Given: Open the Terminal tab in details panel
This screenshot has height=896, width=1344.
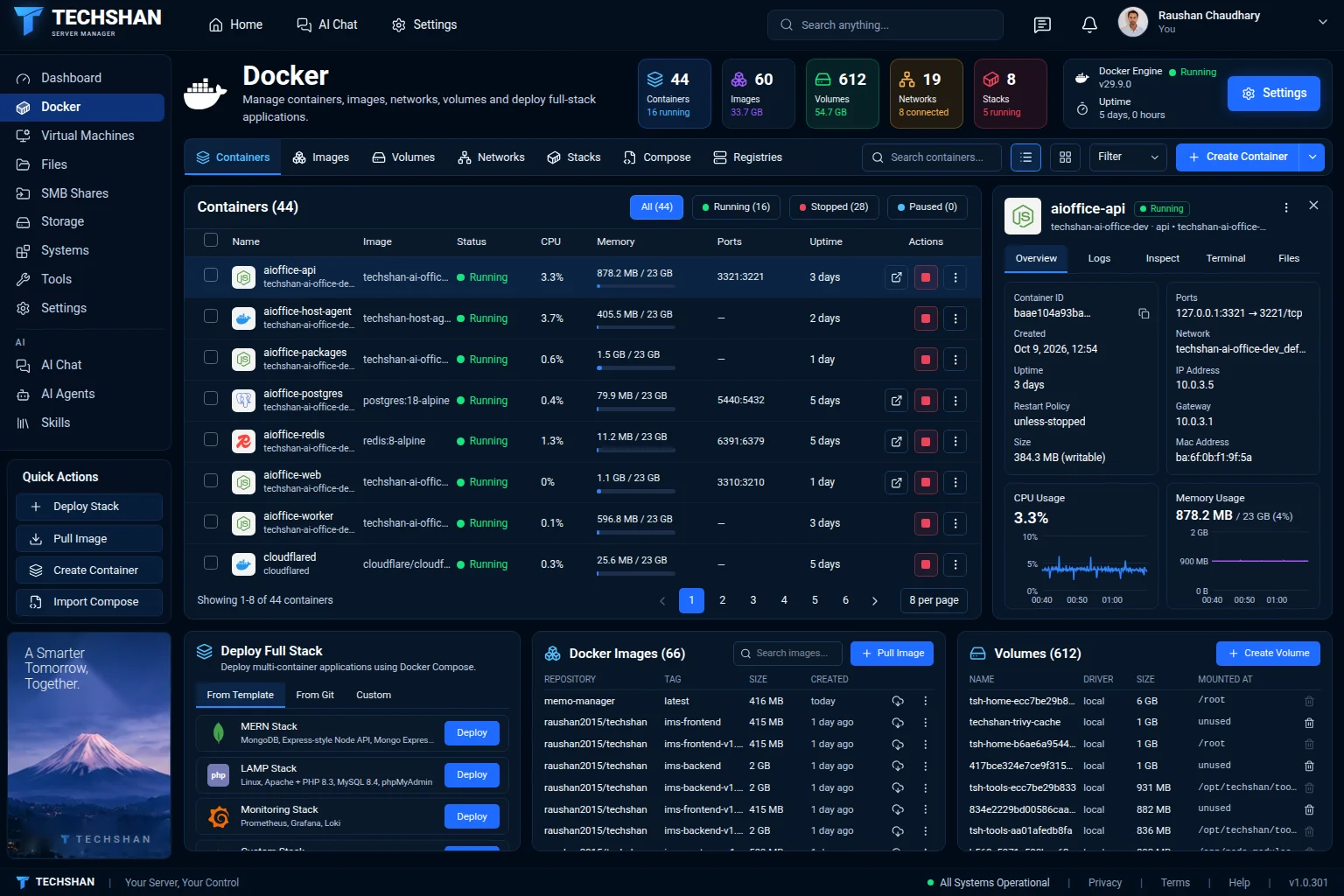Looking at the screenshot, I should tap(1225, 258).
